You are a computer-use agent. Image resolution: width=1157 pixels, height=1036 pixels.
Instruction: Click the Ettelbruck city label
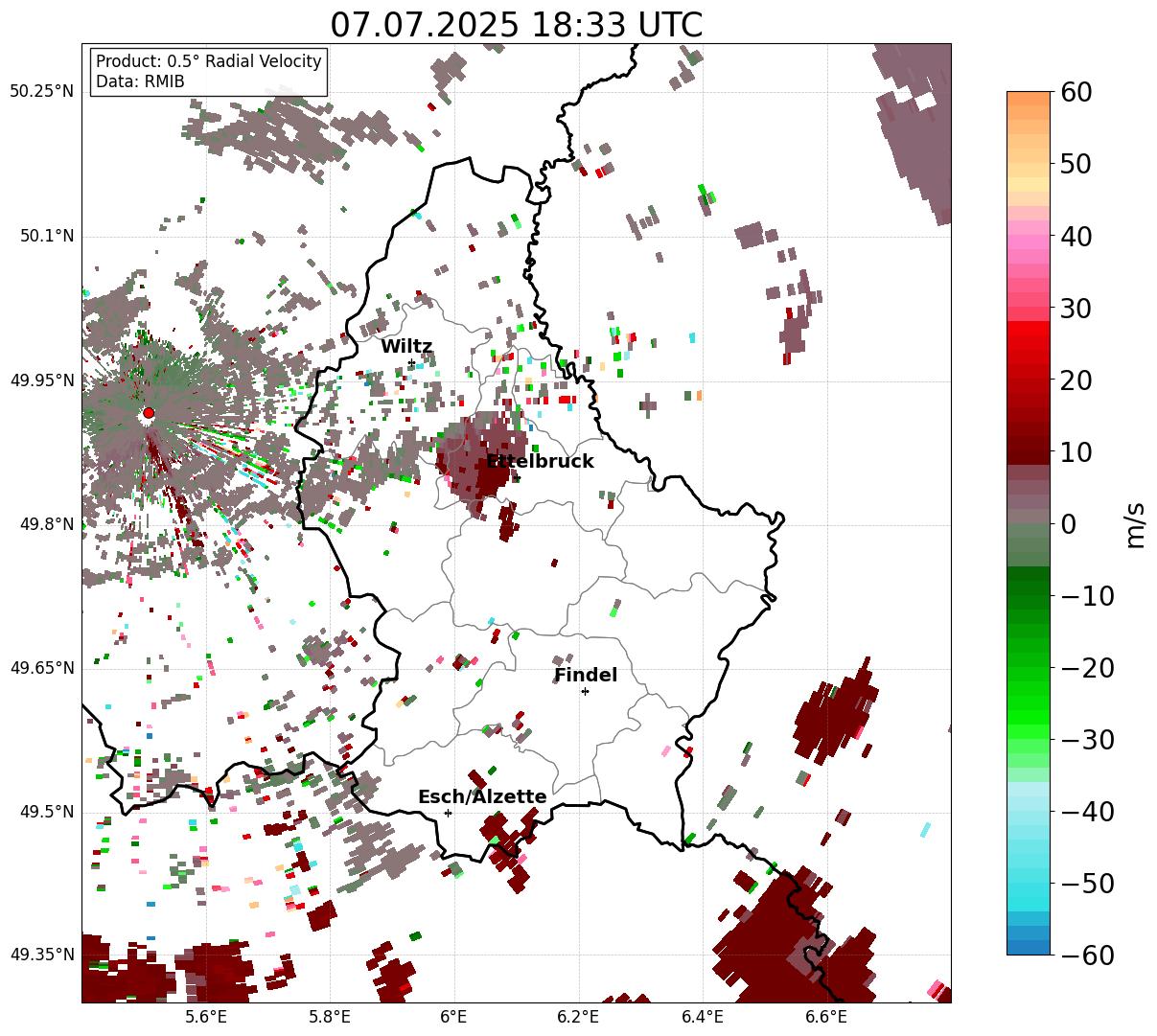(x=540, y=461)
